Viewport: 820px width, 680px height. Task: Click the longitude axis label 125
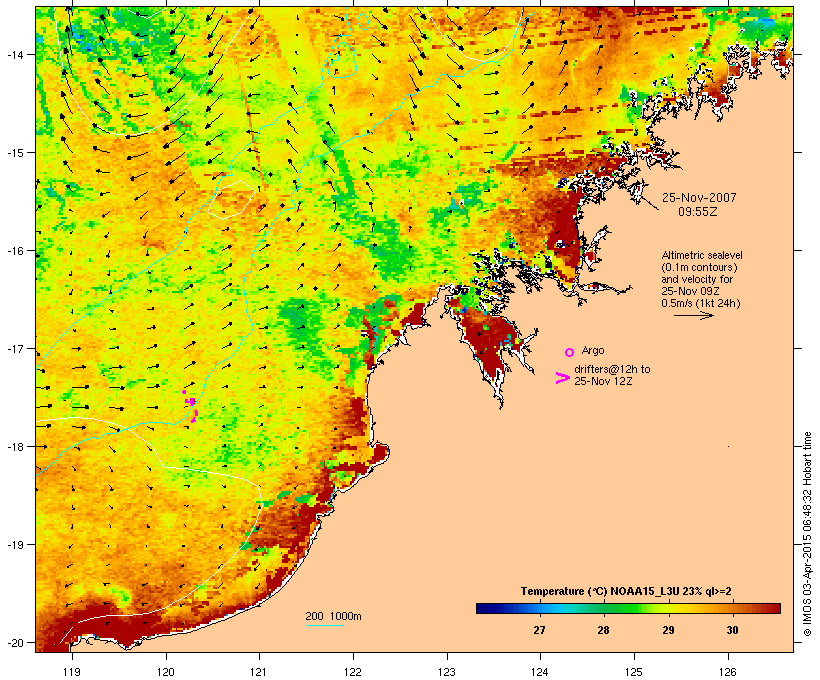tap(634, 672)
